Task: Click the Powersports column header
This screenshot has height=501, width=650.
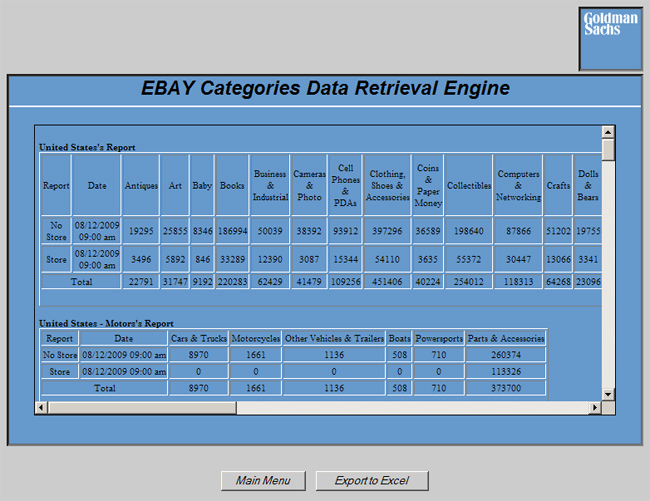Action: click(x=439, y=338)
